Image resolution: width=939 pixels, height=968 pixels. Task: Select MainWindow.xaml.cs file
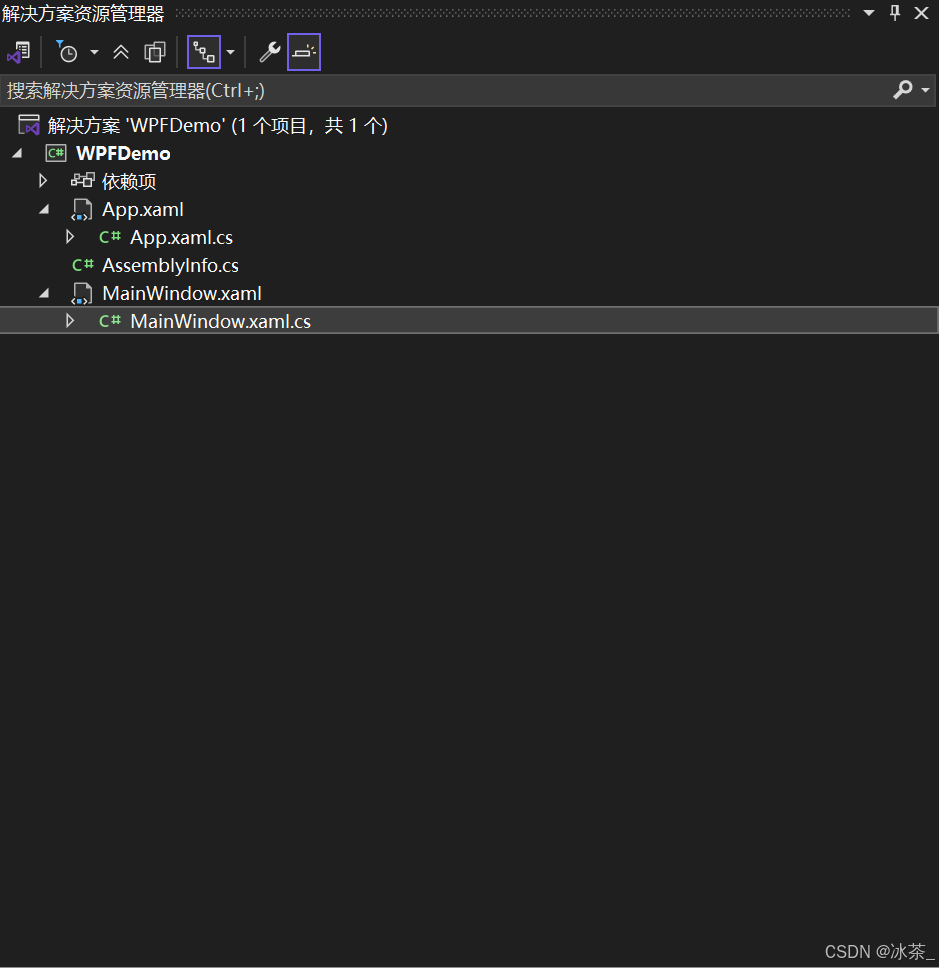(220, 322)
